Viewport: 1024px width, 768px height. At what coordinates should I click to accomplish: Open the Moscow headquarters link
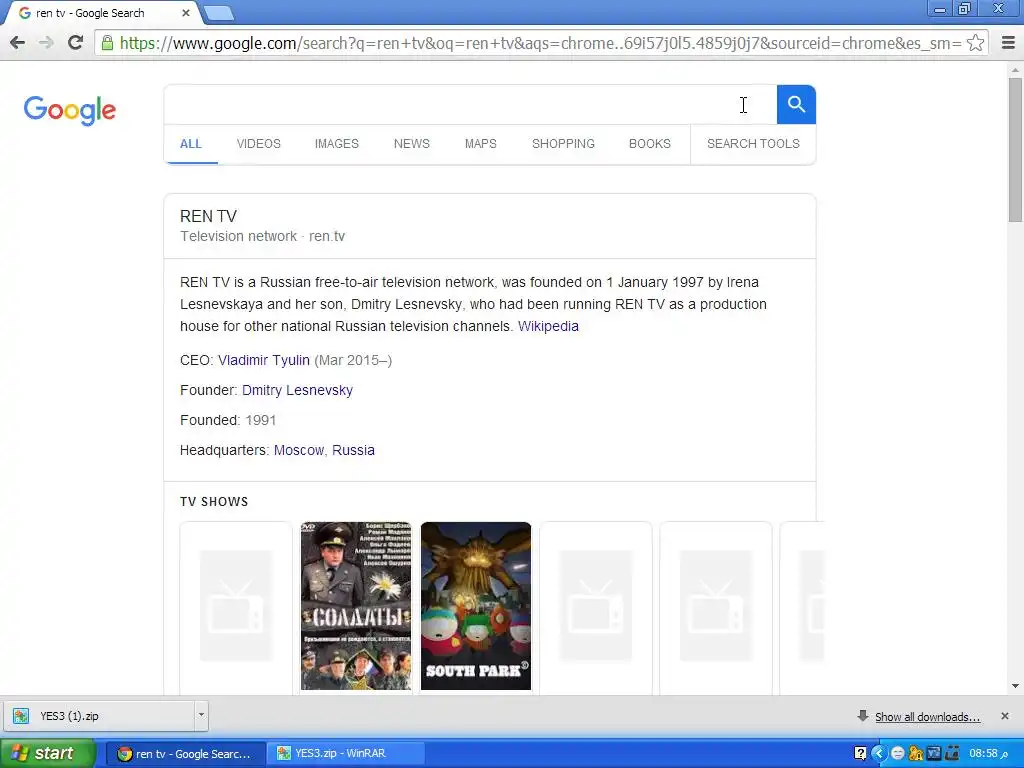[298, 451]
